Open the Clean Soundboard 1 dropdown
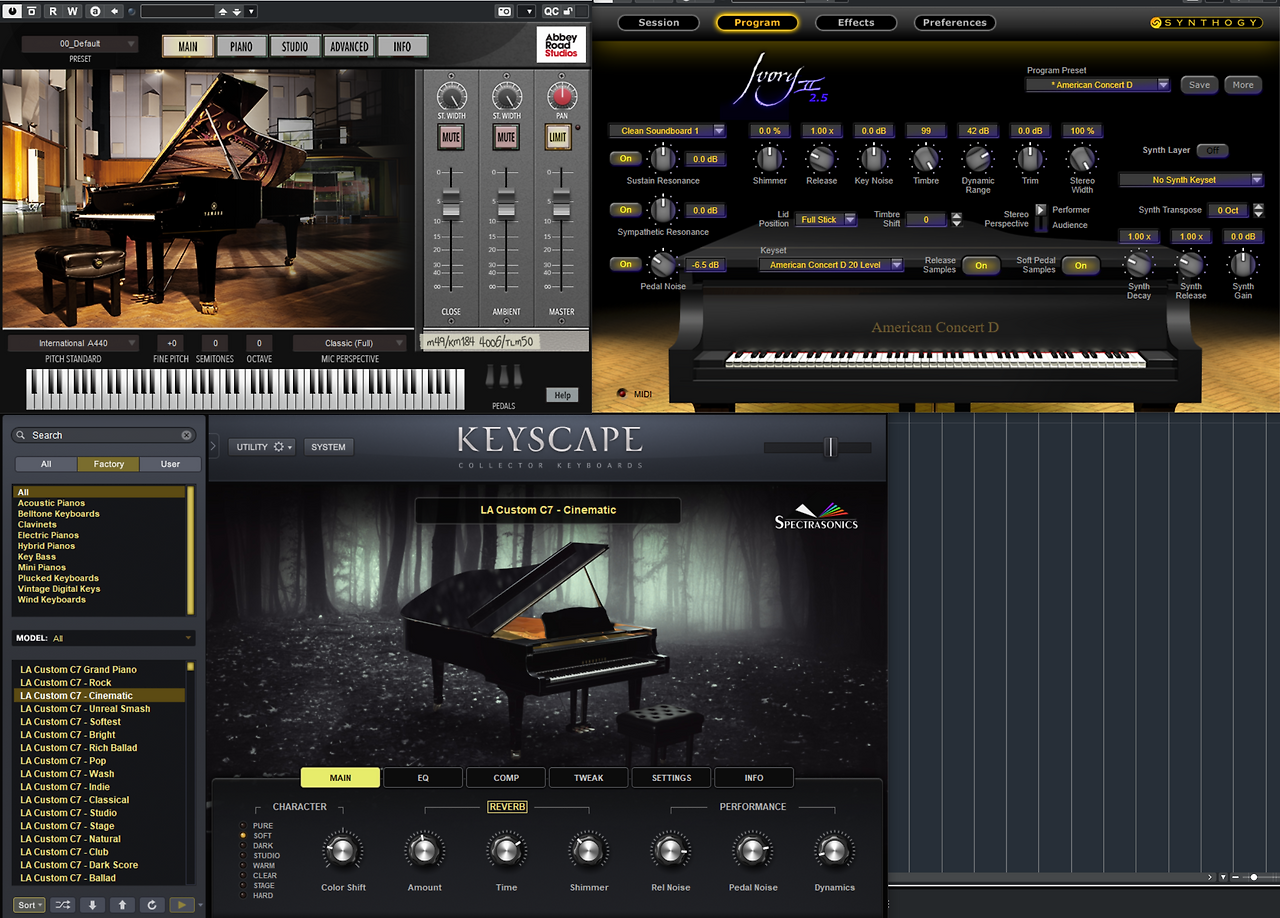 (667, 131)
